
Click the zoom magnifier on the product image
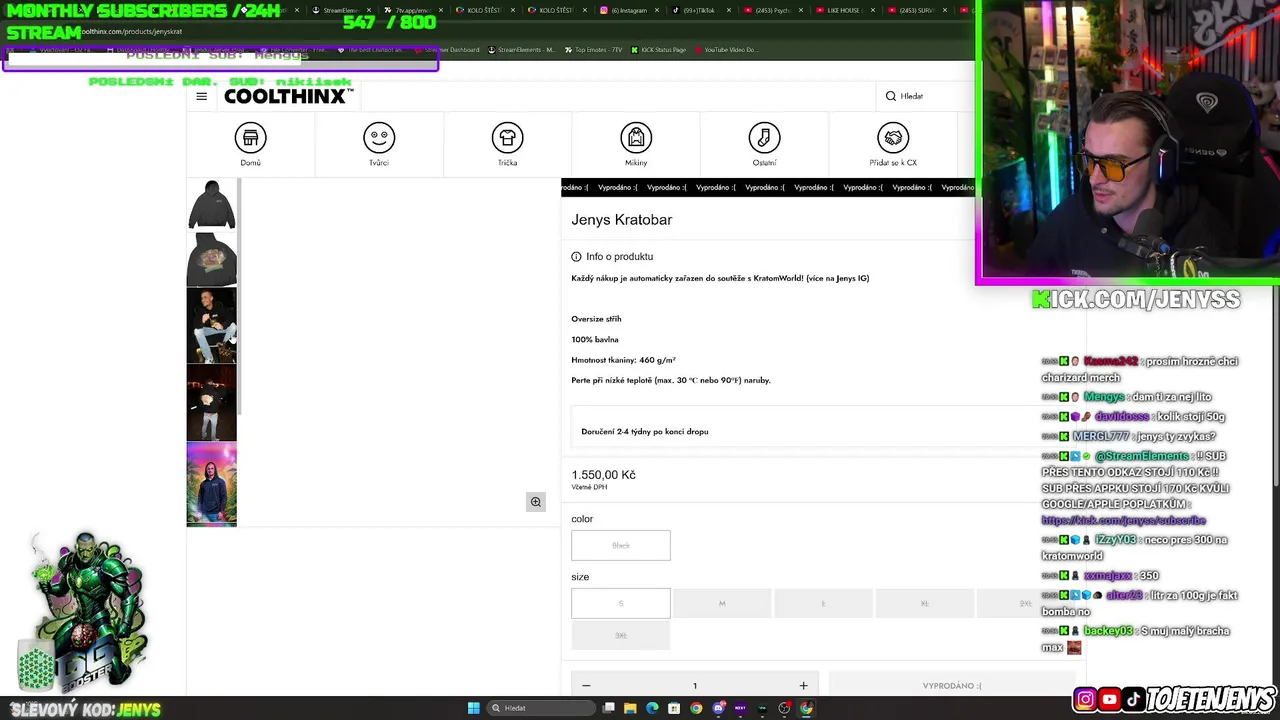[536, 502]
